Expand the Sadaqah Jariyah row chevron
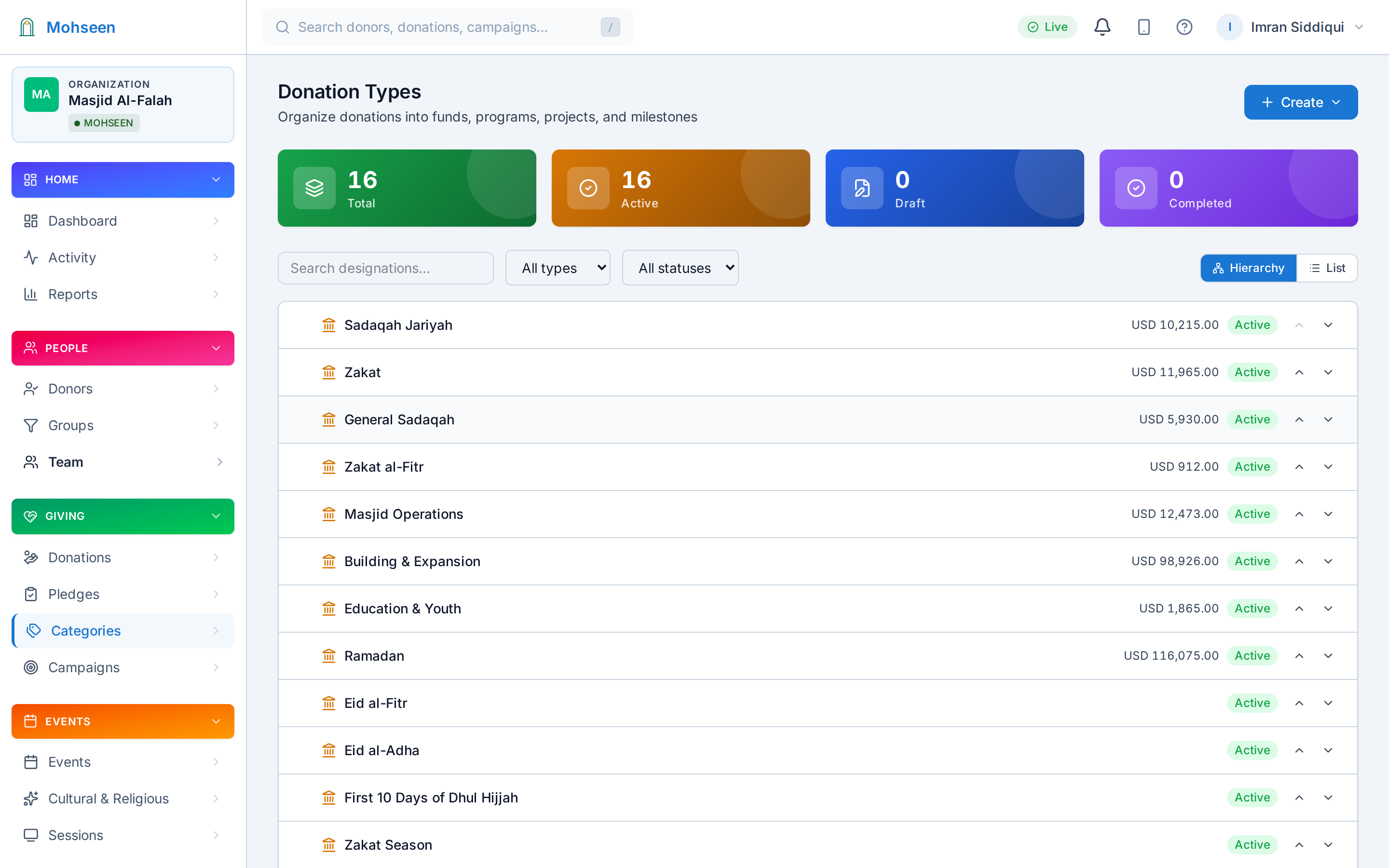This screenshot has height=868, width=1389. 1328,325
